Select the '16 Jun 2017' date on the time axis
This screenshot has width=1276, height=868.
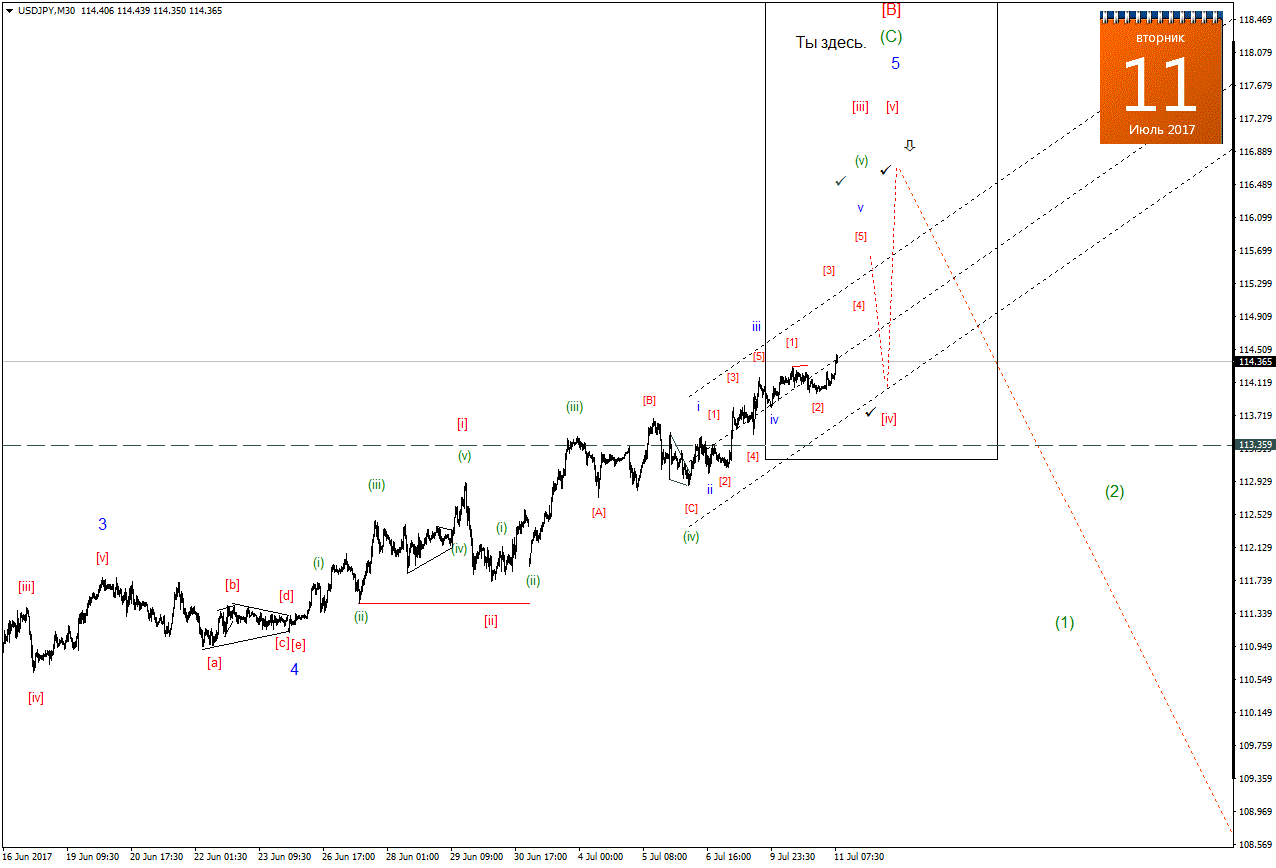[27, 857]
